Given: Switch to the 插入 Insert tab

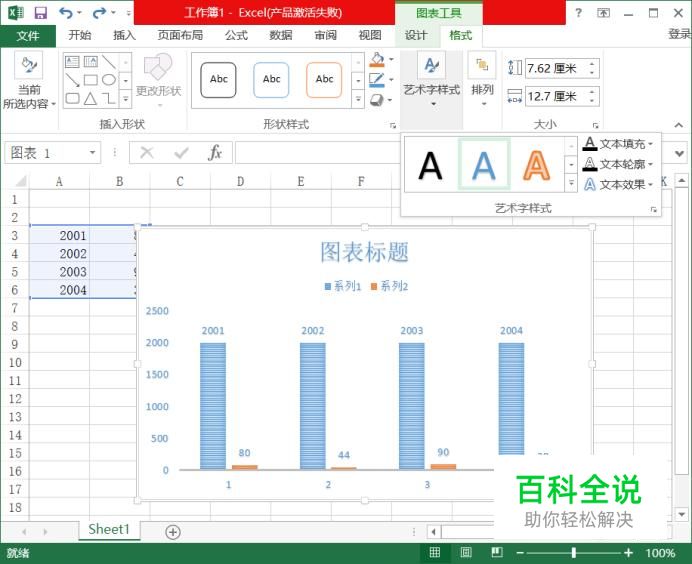Looking at the screenshot, I should (x=124, y=35).
